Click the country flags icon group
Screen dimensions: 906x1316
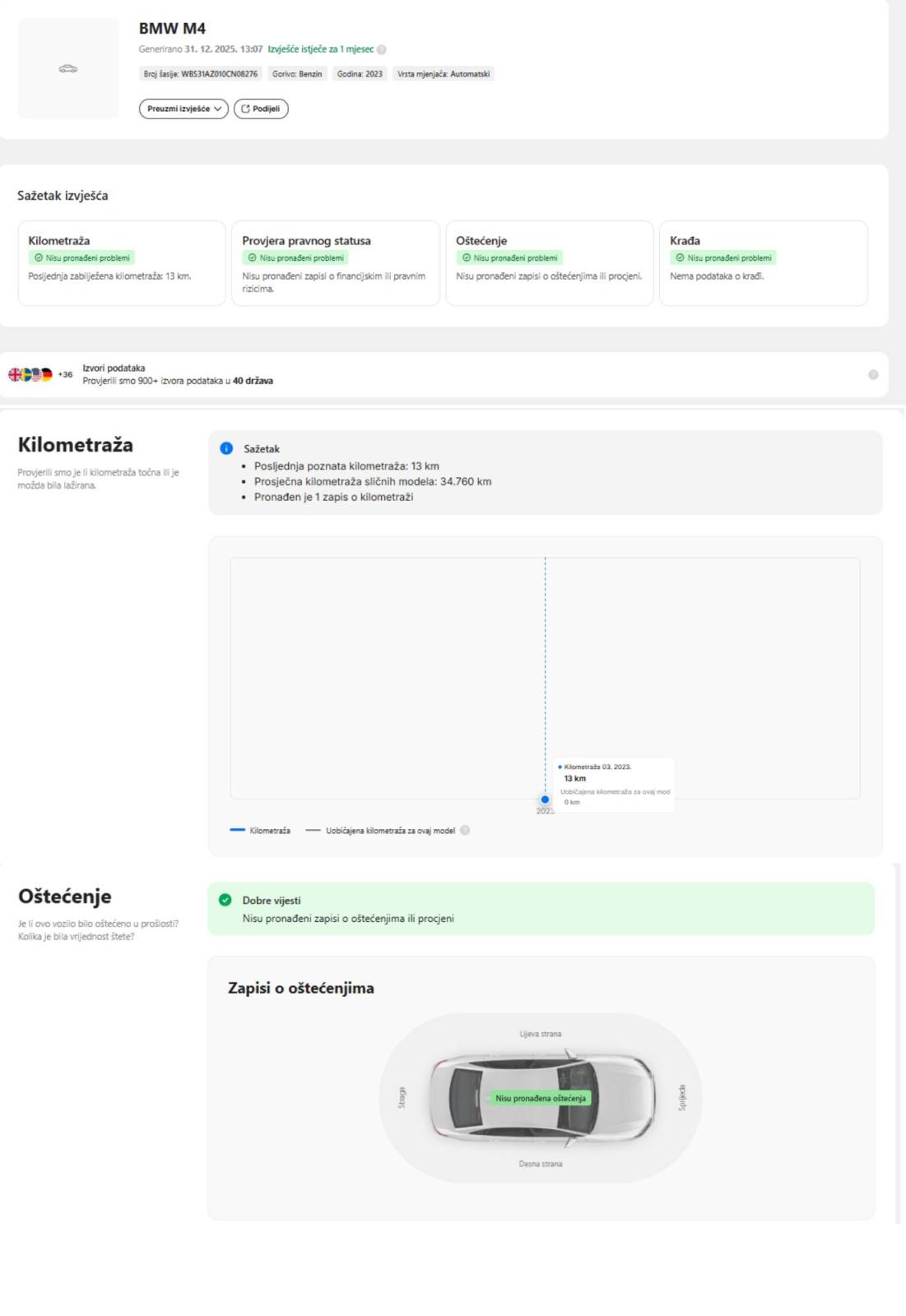(x=30, y=374)
